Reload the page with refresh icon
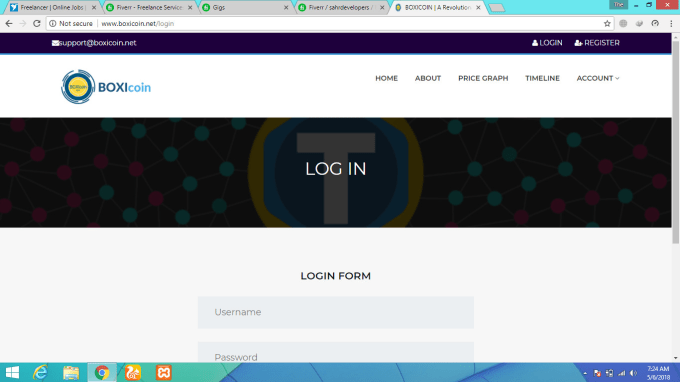Screen dimensions: 680x382 click(x=37, y=23)
